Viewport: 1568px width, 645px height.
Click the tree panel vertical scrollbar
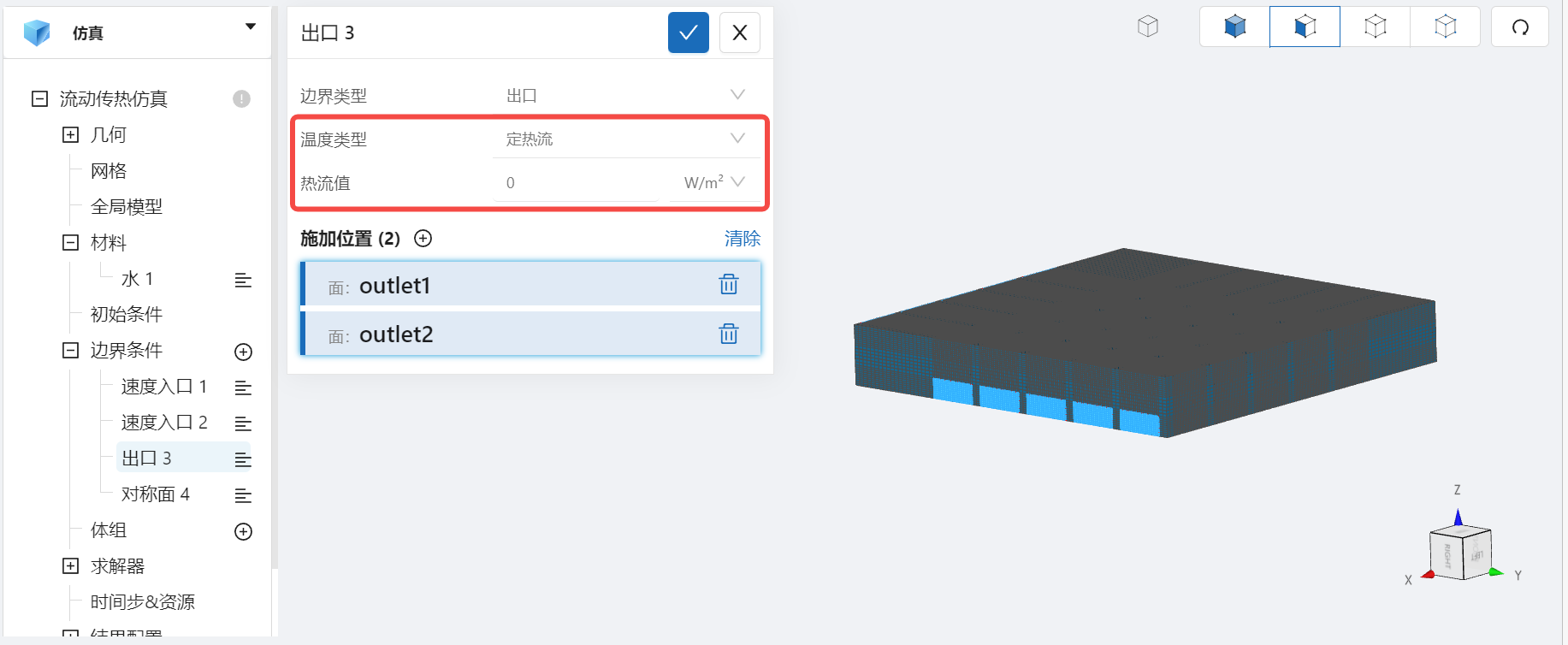pos(275,287)
